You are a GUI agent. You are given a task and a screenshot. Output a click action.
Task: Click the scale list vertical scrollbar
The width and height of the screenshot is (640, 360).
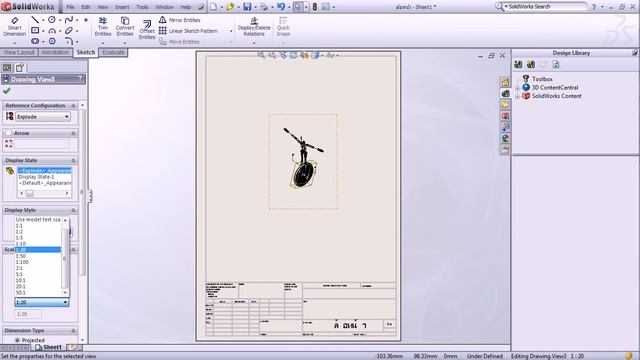[65, 256]
